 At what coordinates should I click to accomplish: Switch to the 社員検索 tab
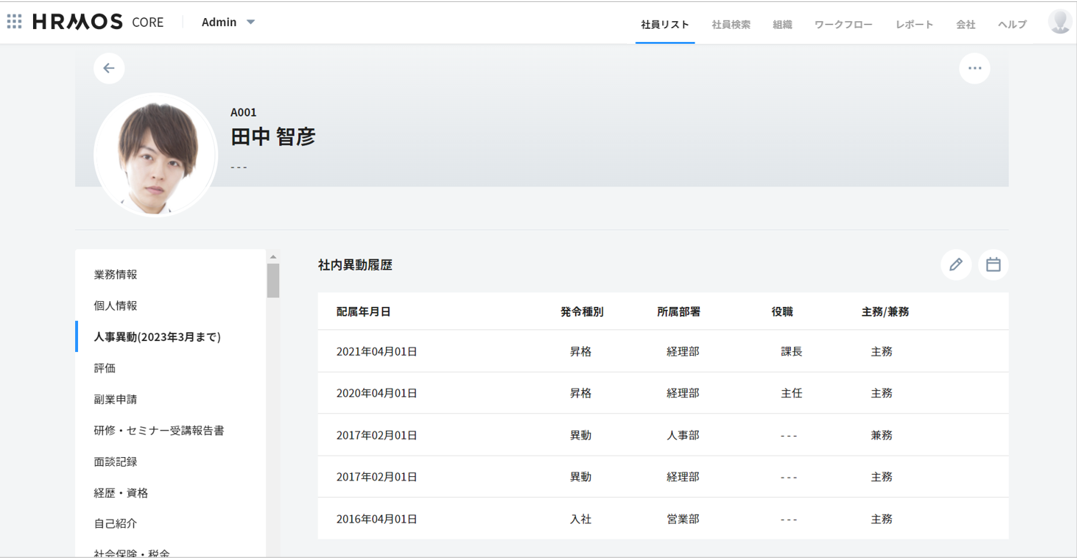click(x=731, y=24)
